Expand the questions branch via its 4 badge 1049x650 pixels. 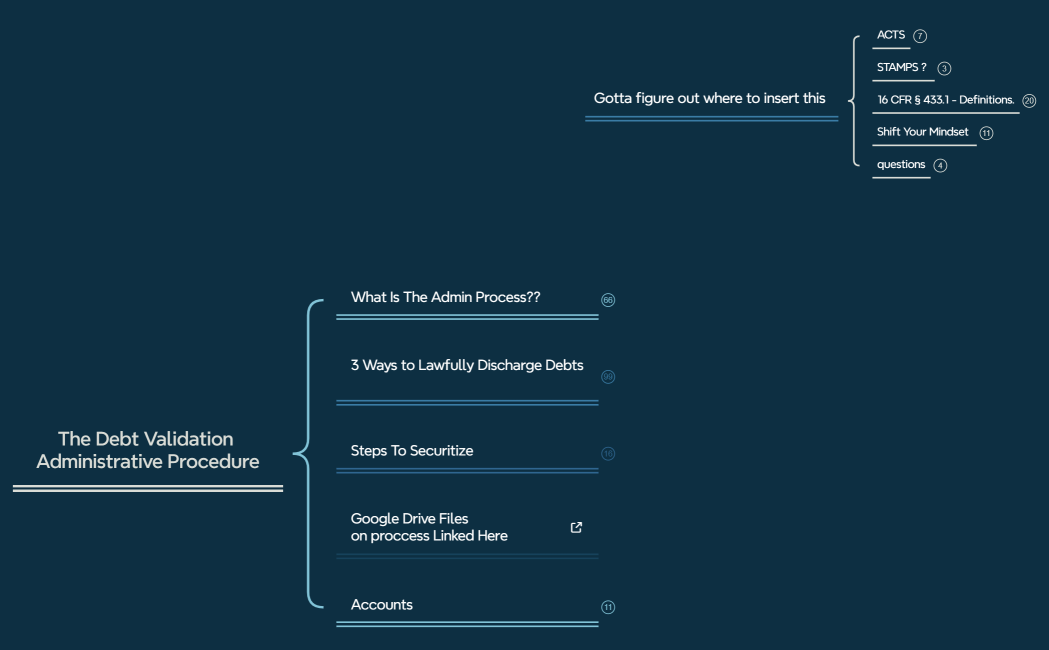pyautogui.click(x=940, y=165)
